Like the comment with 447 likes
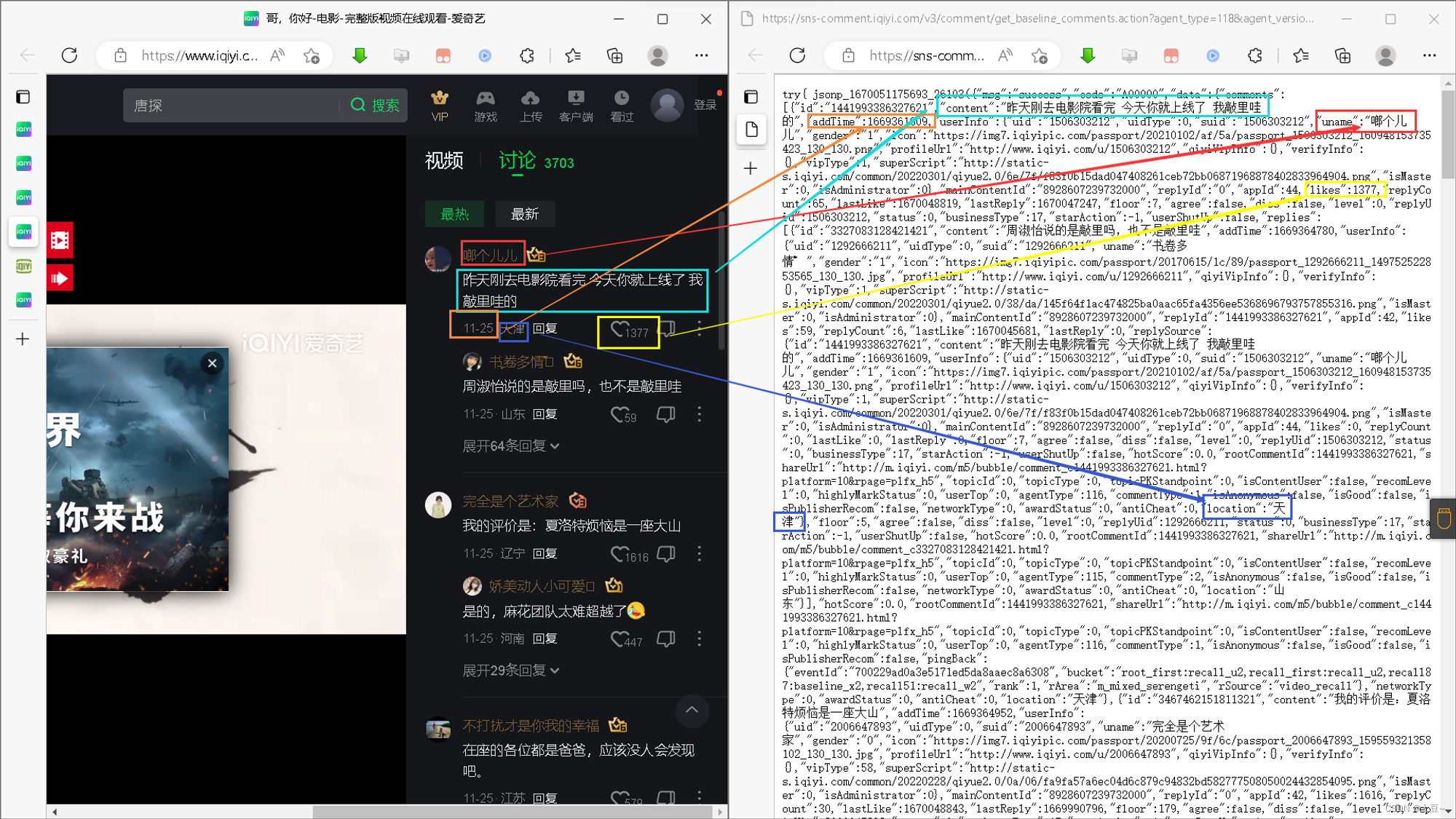The image size is (1456, 819). click(619, 639)
